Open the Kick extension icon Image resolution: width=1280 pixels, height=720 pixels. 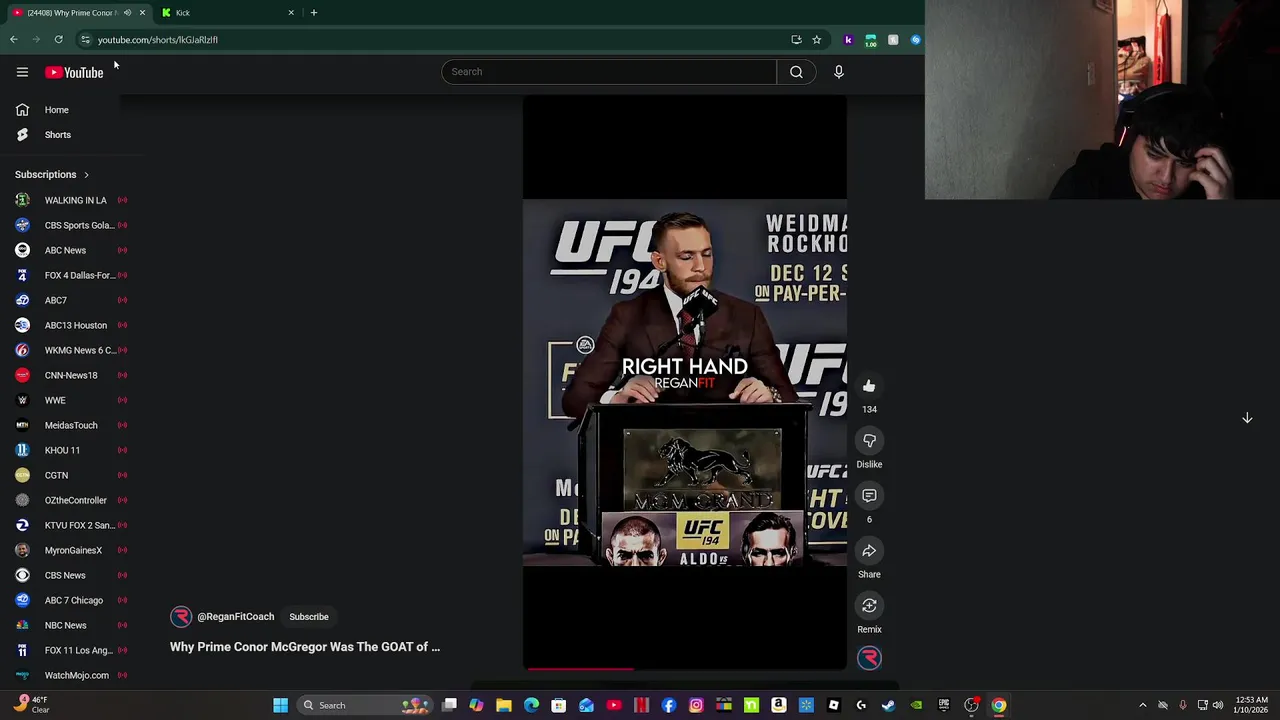848,40
